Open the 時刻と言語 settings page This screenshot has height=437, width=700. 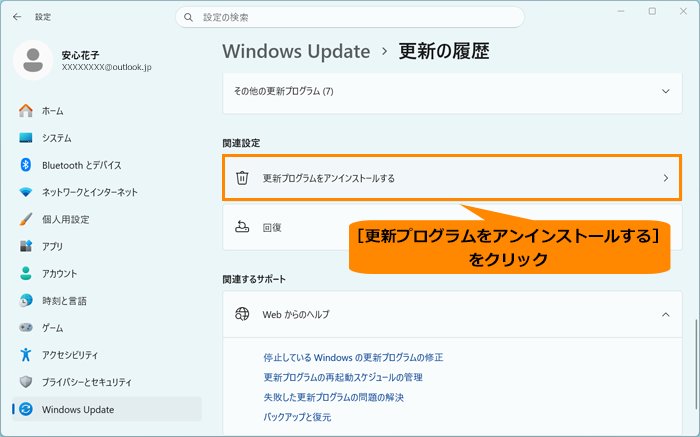(64, 301)
